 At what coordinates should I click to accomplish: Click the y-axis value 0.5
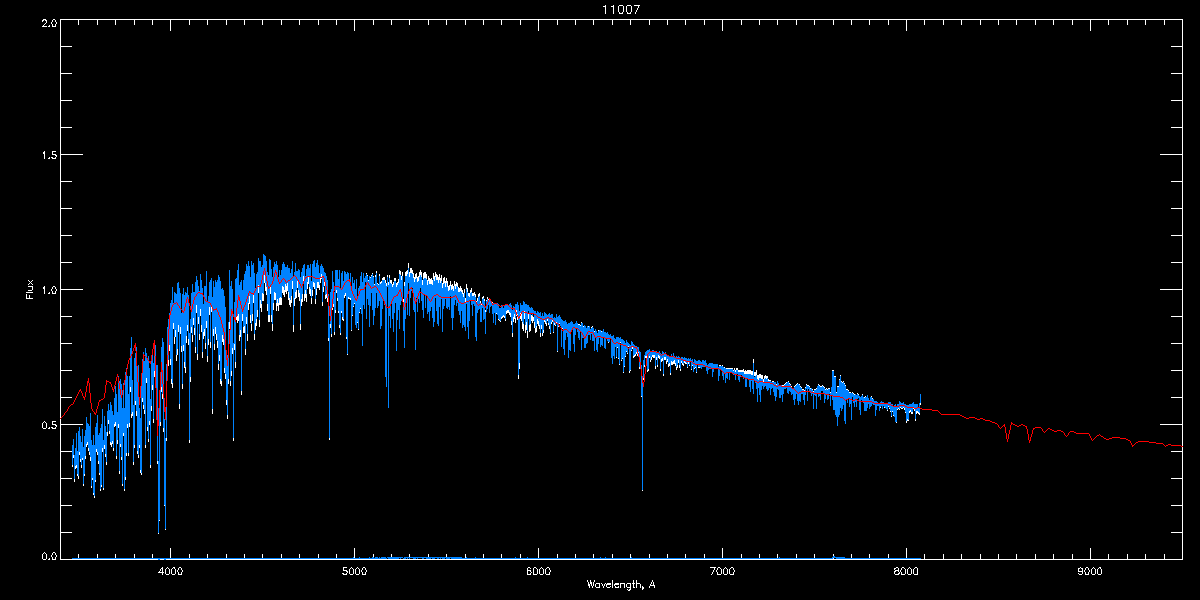tap(48, 424)
